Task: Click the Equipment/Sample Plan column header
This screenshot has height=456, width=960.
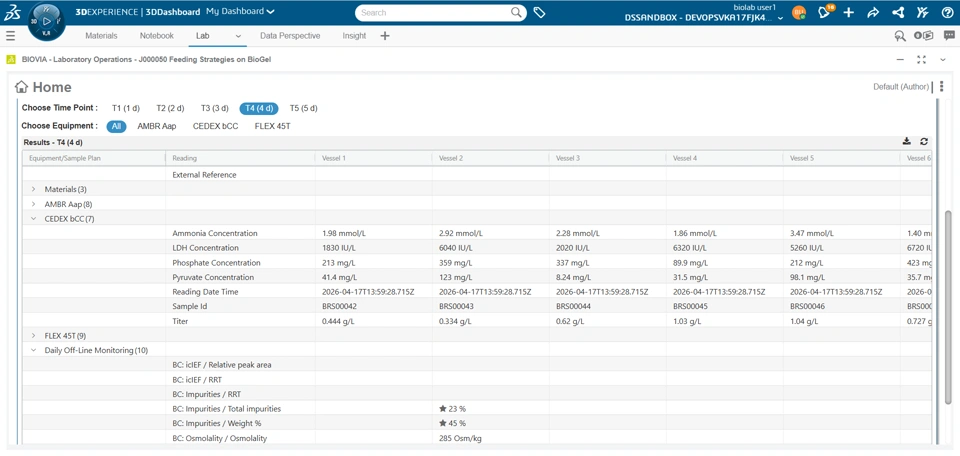Action: [x=94, y=158]
